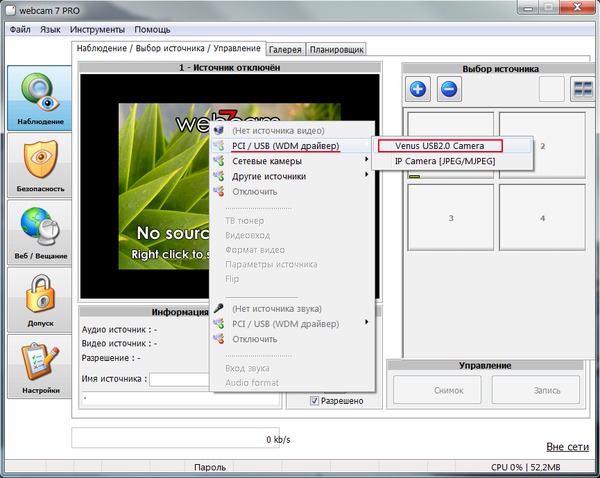Switch to the Планировщик tab
The width and height of the screenshot is (600, 478).
click(336, 49)
